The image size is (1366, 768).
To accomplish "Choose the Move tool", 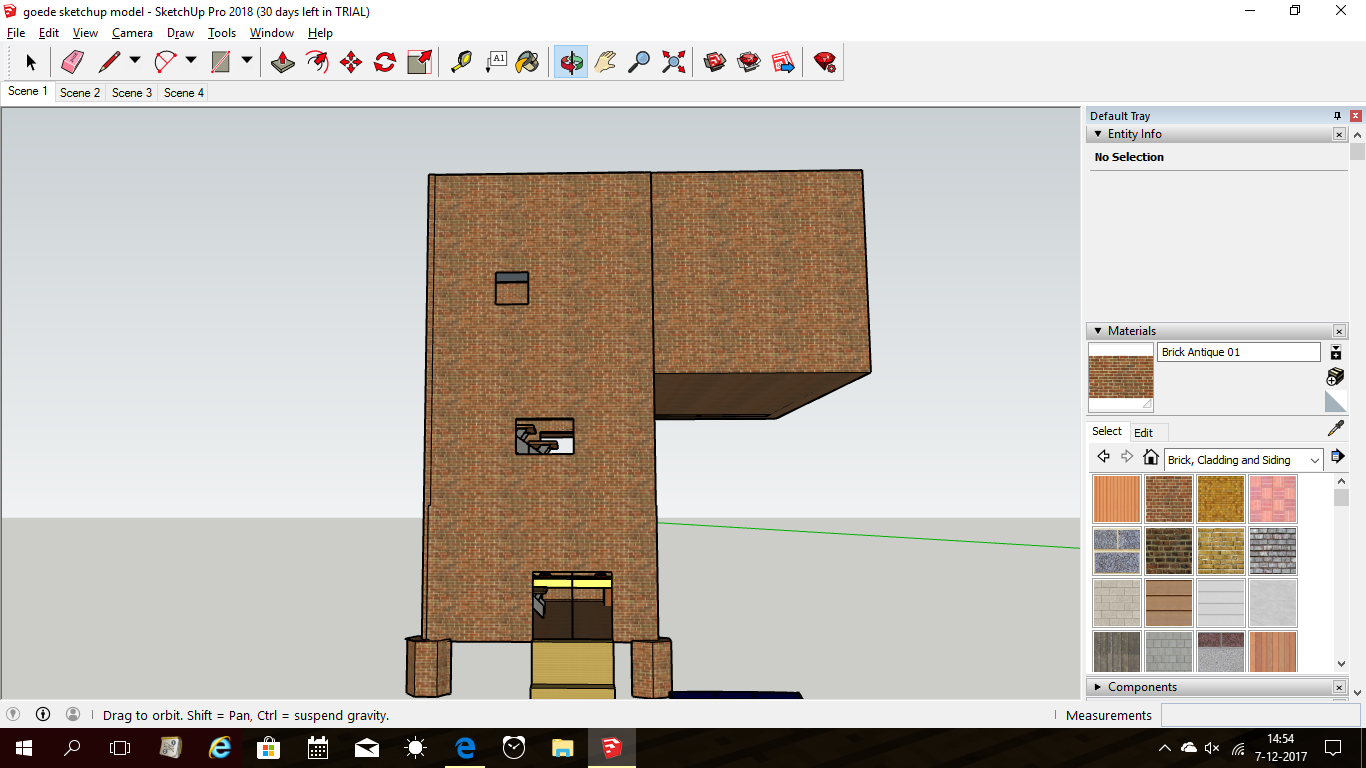I will (351, 62).
